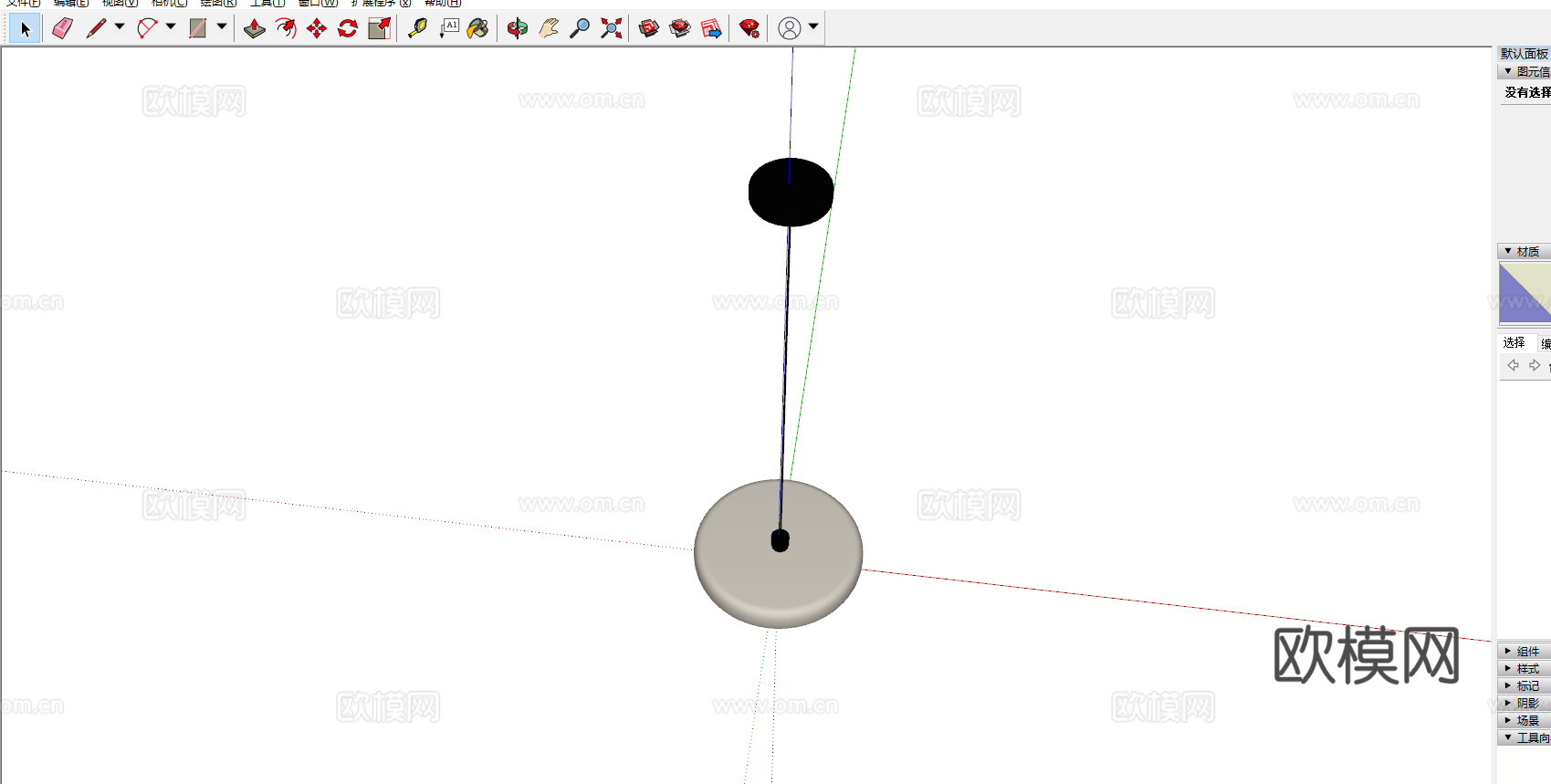Viewport: 1551px width, 784px height.
Task: Activate the Offset tool
Action: (x=286, y=29)
